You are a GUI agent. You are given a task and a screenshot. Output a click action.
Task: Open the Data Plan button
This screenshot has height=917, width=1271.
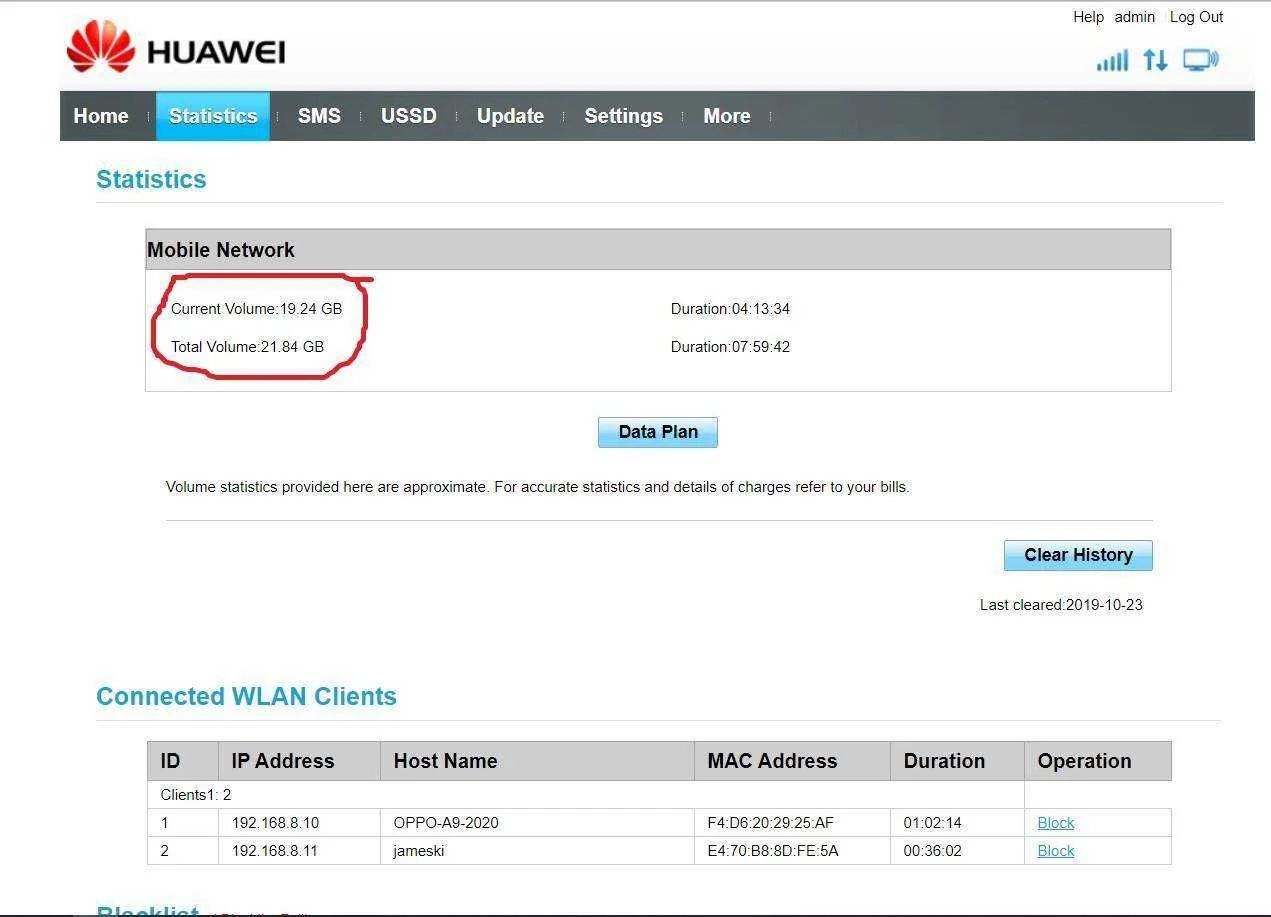pyautogui.click(x=658, y=432)
